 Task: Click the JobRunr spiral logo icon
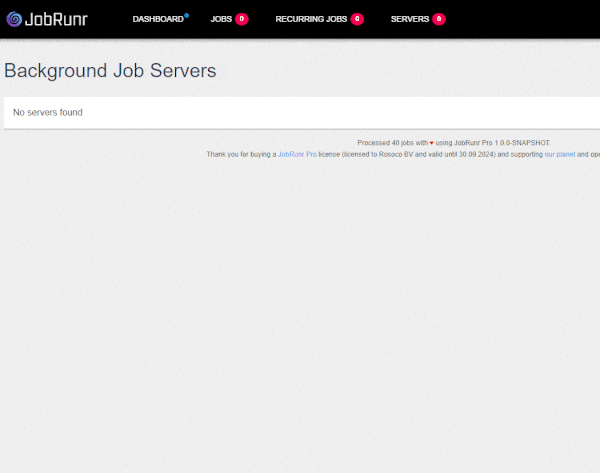[14, 19]
